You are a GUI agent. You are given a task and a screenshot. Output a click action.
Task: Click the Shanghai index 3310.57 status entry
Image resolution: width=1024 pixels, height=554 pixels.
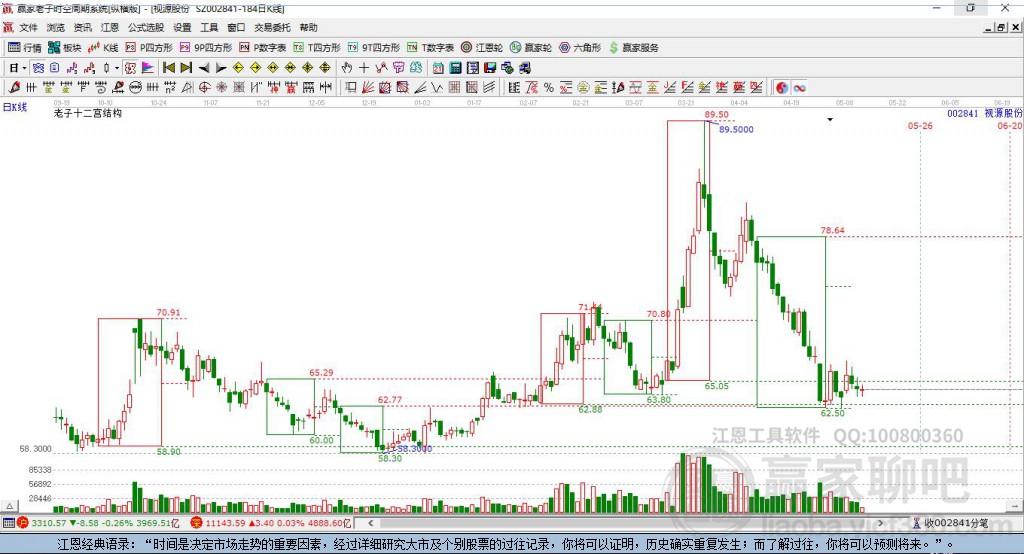point(98,523)
